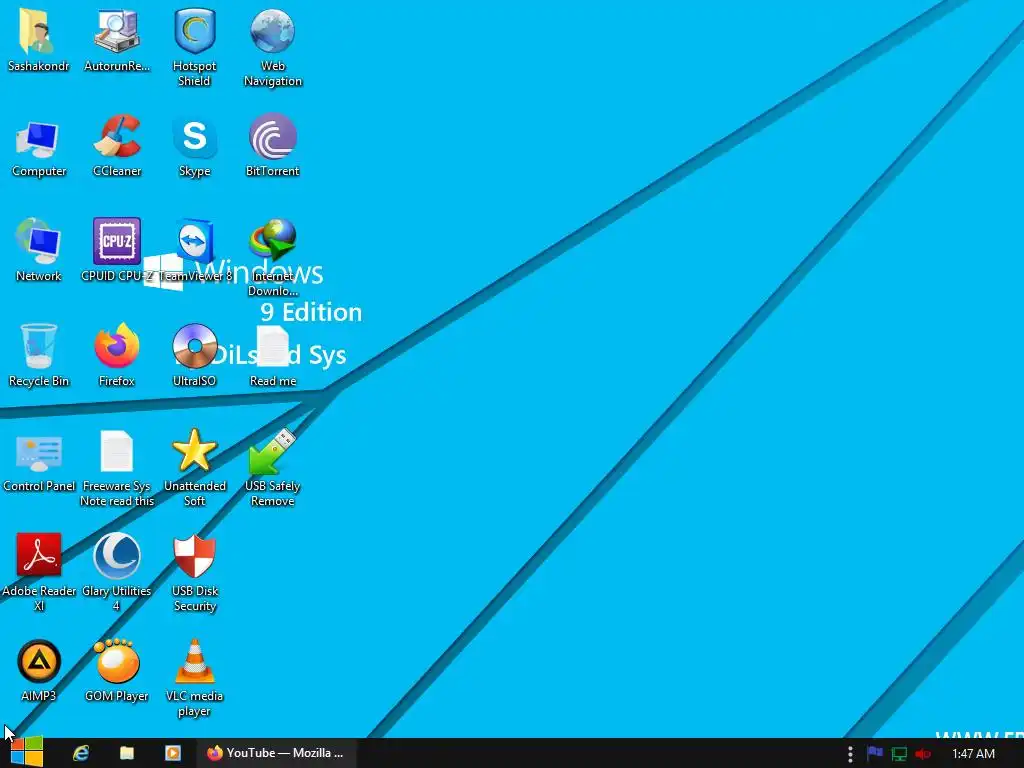The height and width of the screenshot is (768, 1024).
Task: Launch Firefox from the desktop icon
Action: [x=116, y=345]
